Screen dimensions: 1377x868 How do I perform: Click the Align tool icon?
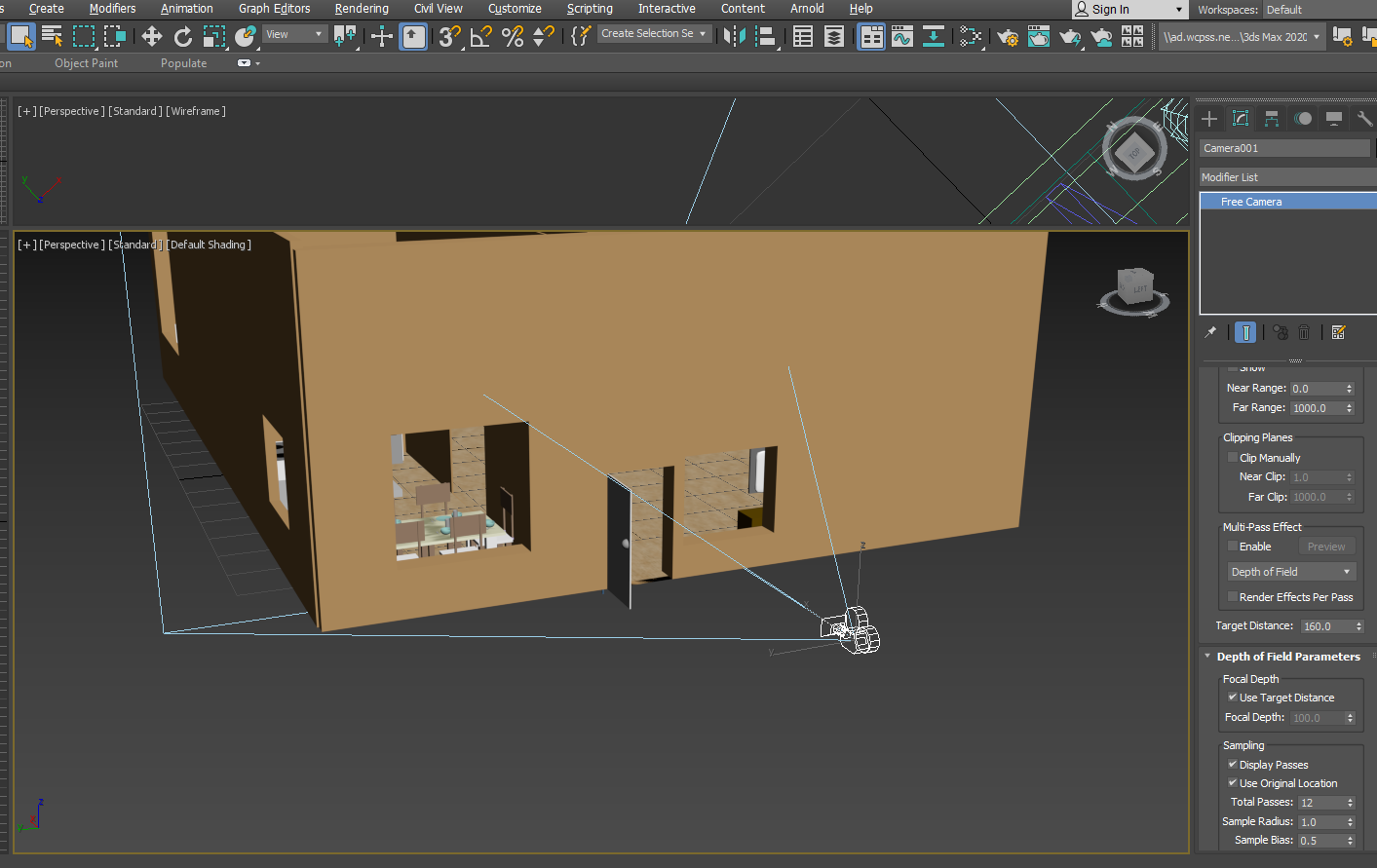point(766,37)
